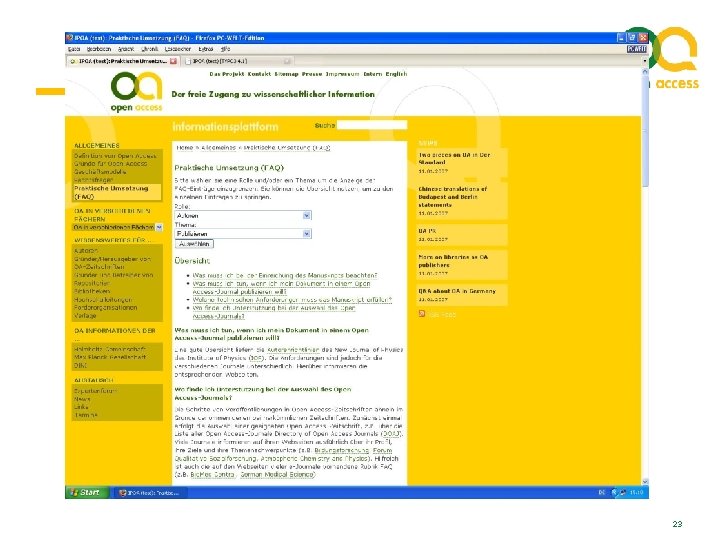Open Definition von Open Access sidebar link
Viewport: 720px width, 540px height.
point(115,156)
